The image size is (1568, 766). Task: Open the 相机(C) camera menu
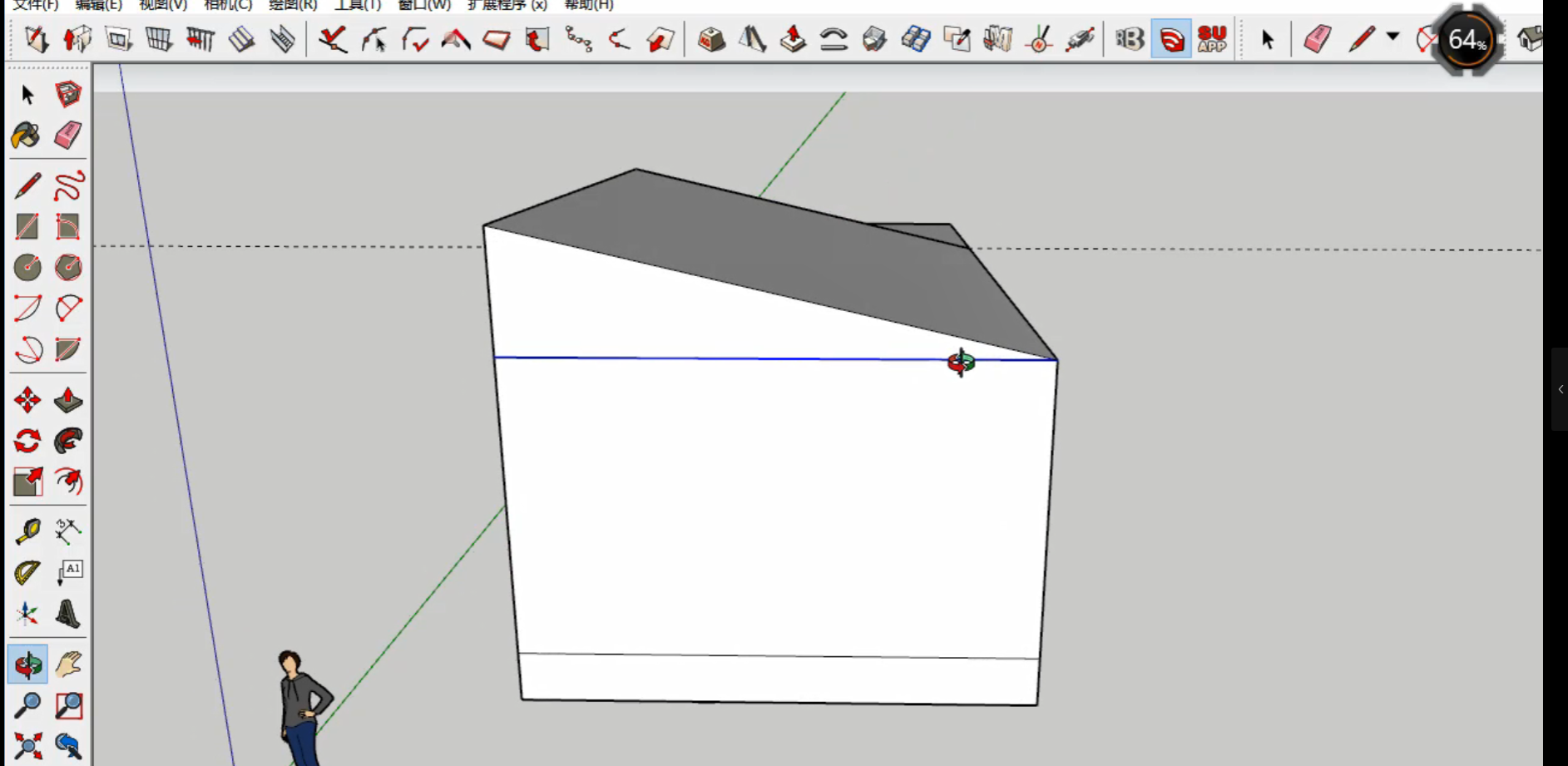coord(227,5)
